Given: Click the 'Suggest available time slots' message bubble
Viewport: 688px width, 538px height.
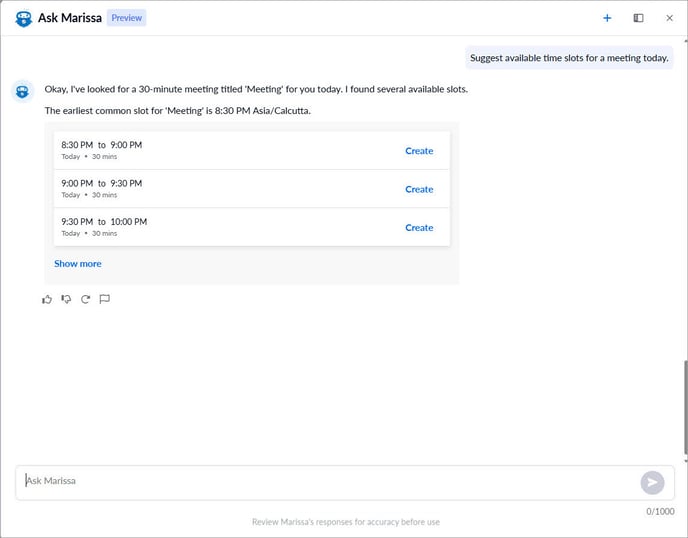Looking at the screenshot, I should click(x=569, y=58).
